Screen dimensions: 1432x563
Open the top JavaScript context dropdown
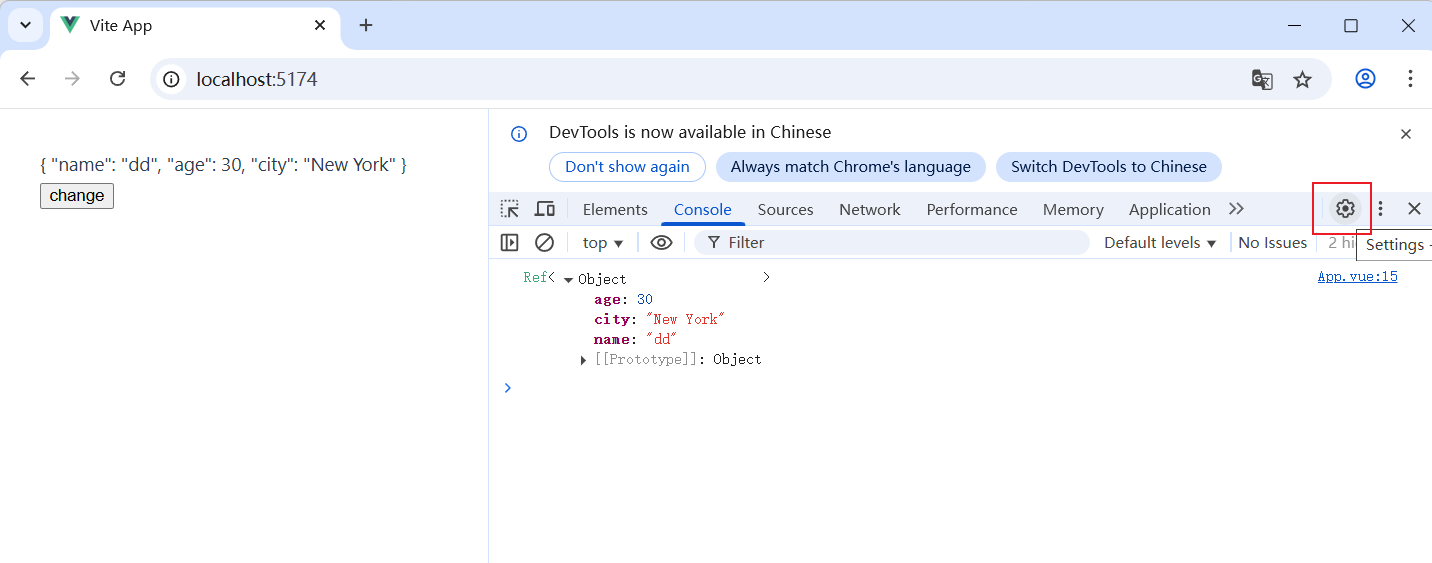pyautogui.click(x=603, y=243)
